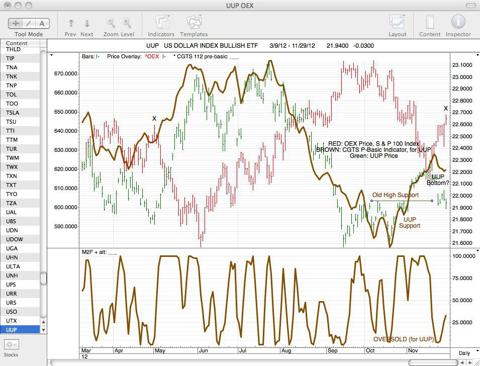This screenshot has height=366, width=480.
Task: Select the crosshair tool mode
Action: [16, 23]
